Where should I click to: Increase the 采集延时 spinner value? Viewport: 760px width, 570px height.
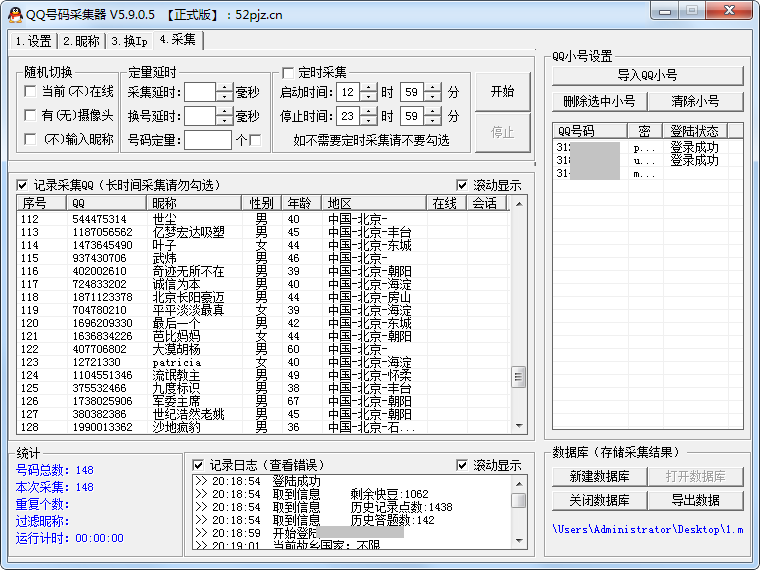tap(224, 87)
